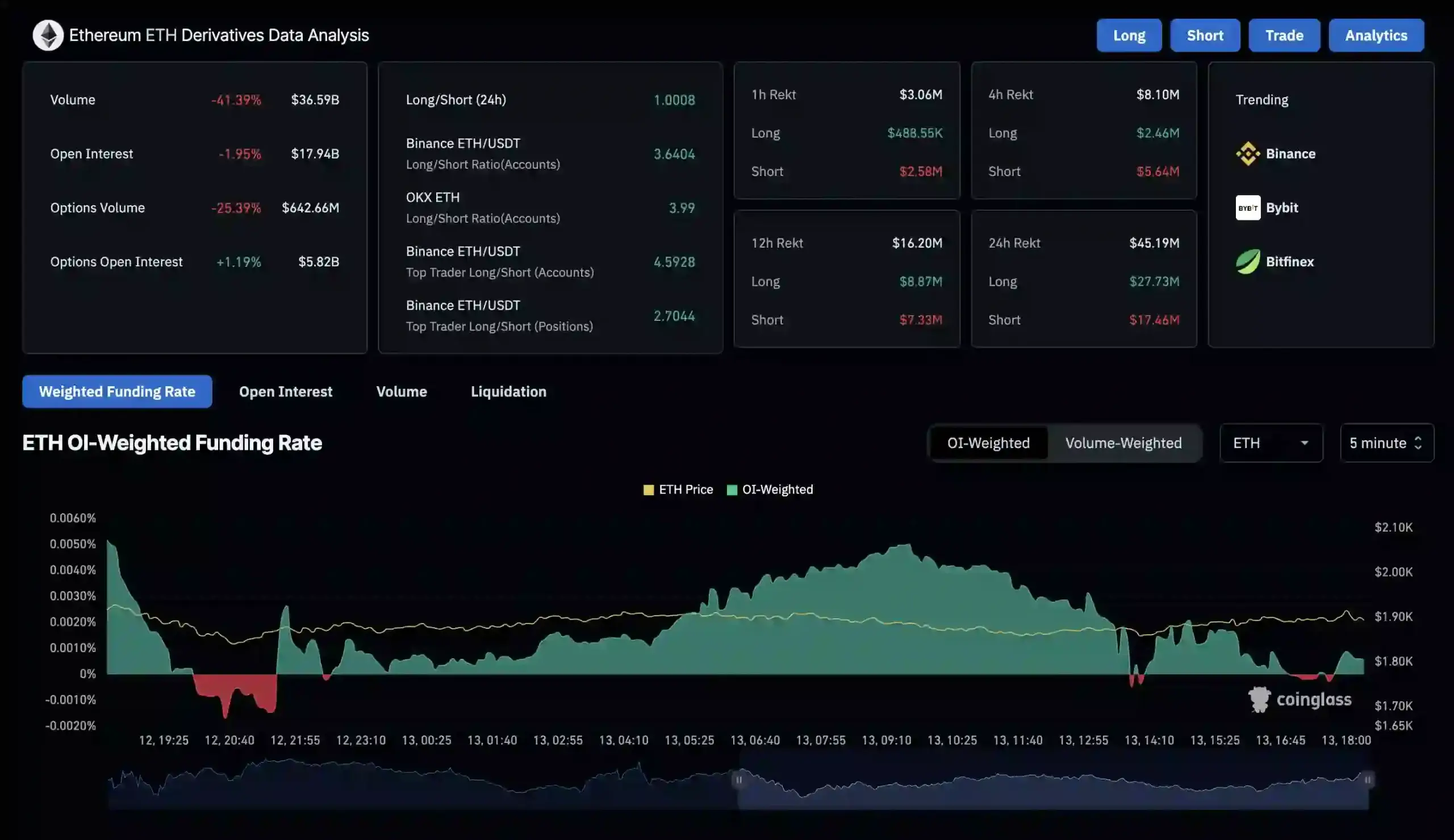Select the Binance exchange icon under Trending
The width and height of the screenshot is (1454, 840).
click(1248, 153)
